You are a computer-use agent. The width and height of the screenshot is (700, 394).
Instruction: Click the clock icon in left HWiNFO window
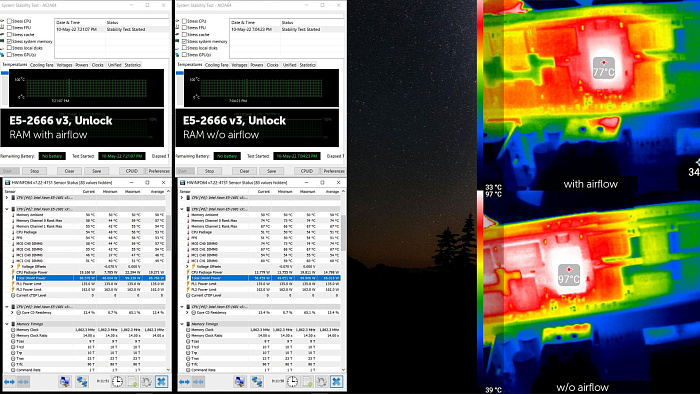[117, 382]
